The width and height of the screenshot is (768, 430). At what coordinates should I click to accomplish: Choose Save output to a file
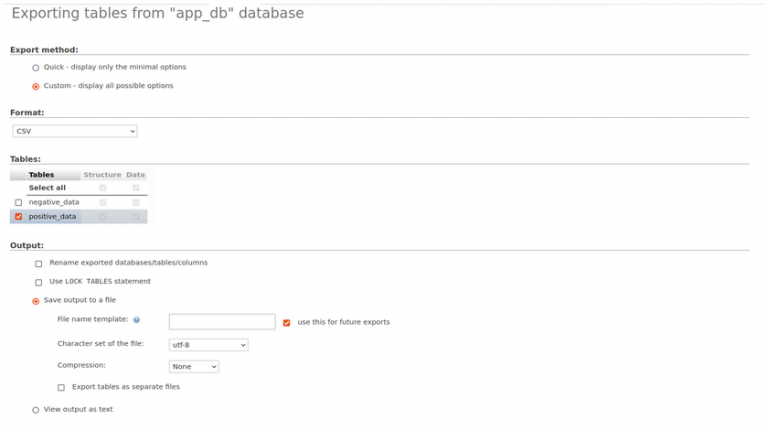36,300
